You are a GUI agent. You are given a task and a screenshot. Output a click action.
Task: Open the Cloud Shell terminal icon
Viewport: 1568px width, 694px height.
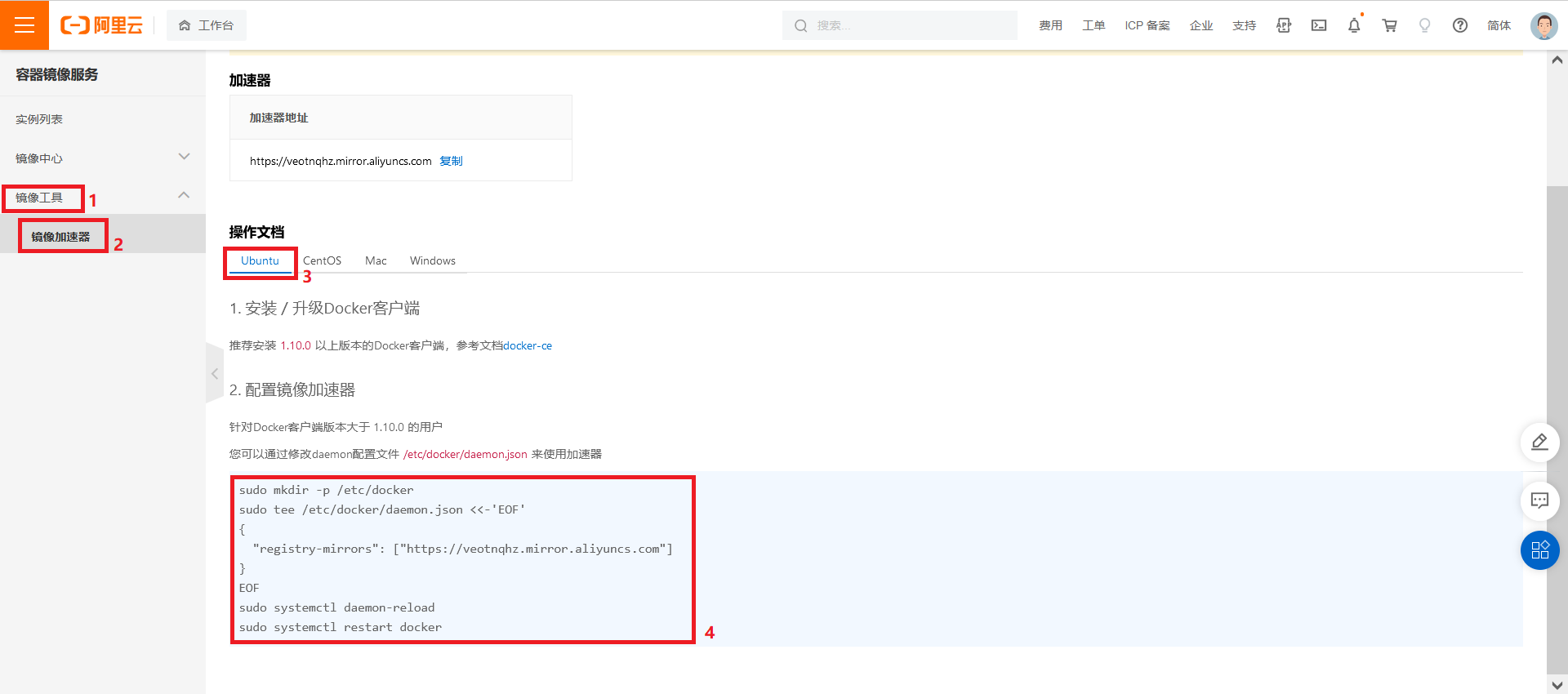(x=1319, y=25)
